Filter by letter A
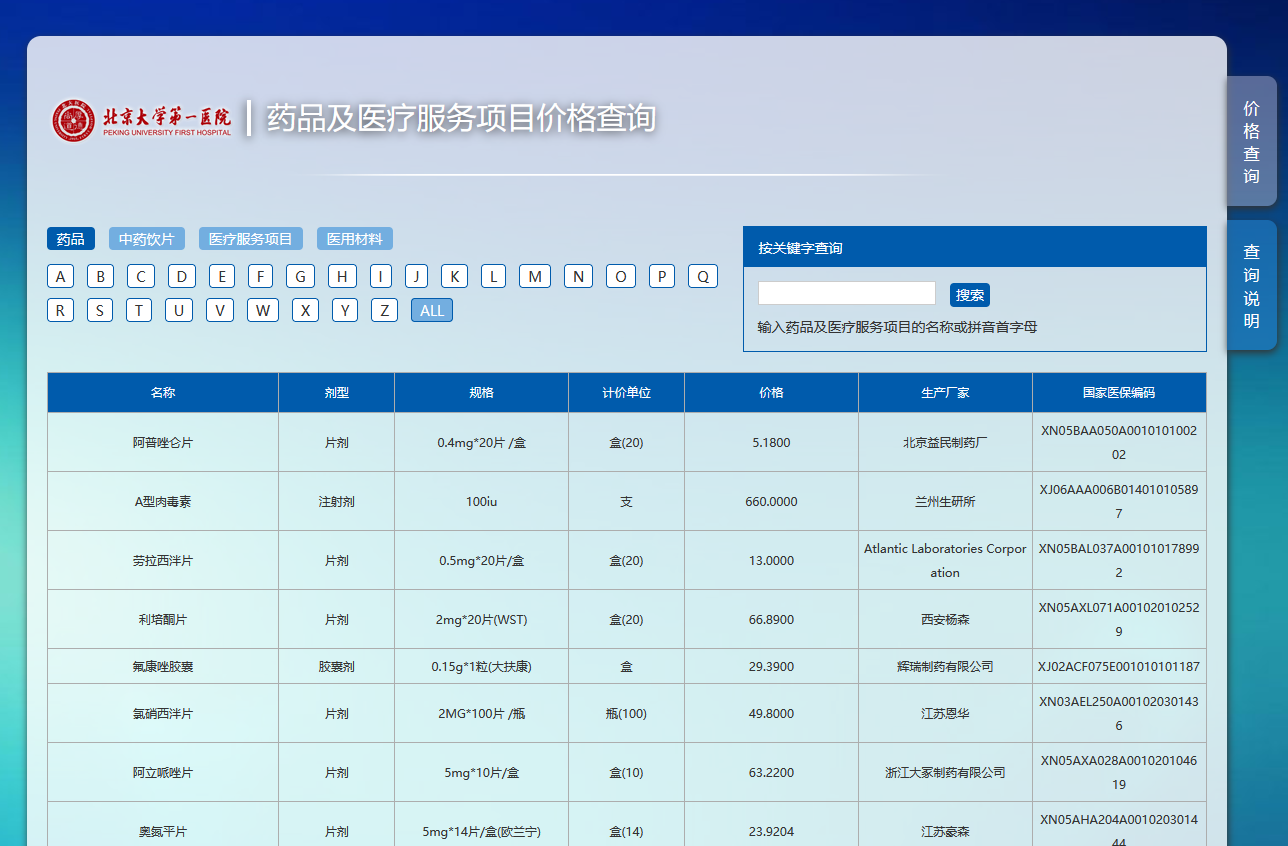 click(x=61, y=277)
